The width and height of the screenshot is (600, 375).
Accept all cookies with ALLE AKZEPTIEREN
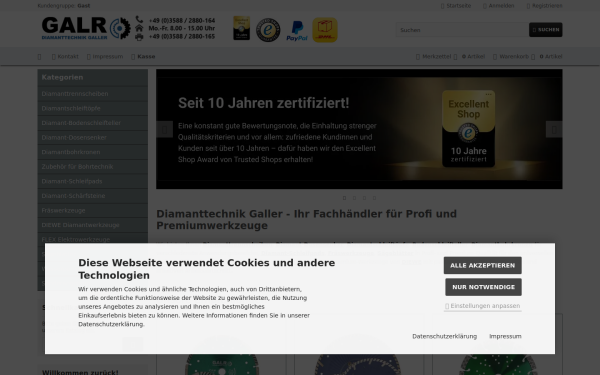pyautogui.click(x=483, y=265)
